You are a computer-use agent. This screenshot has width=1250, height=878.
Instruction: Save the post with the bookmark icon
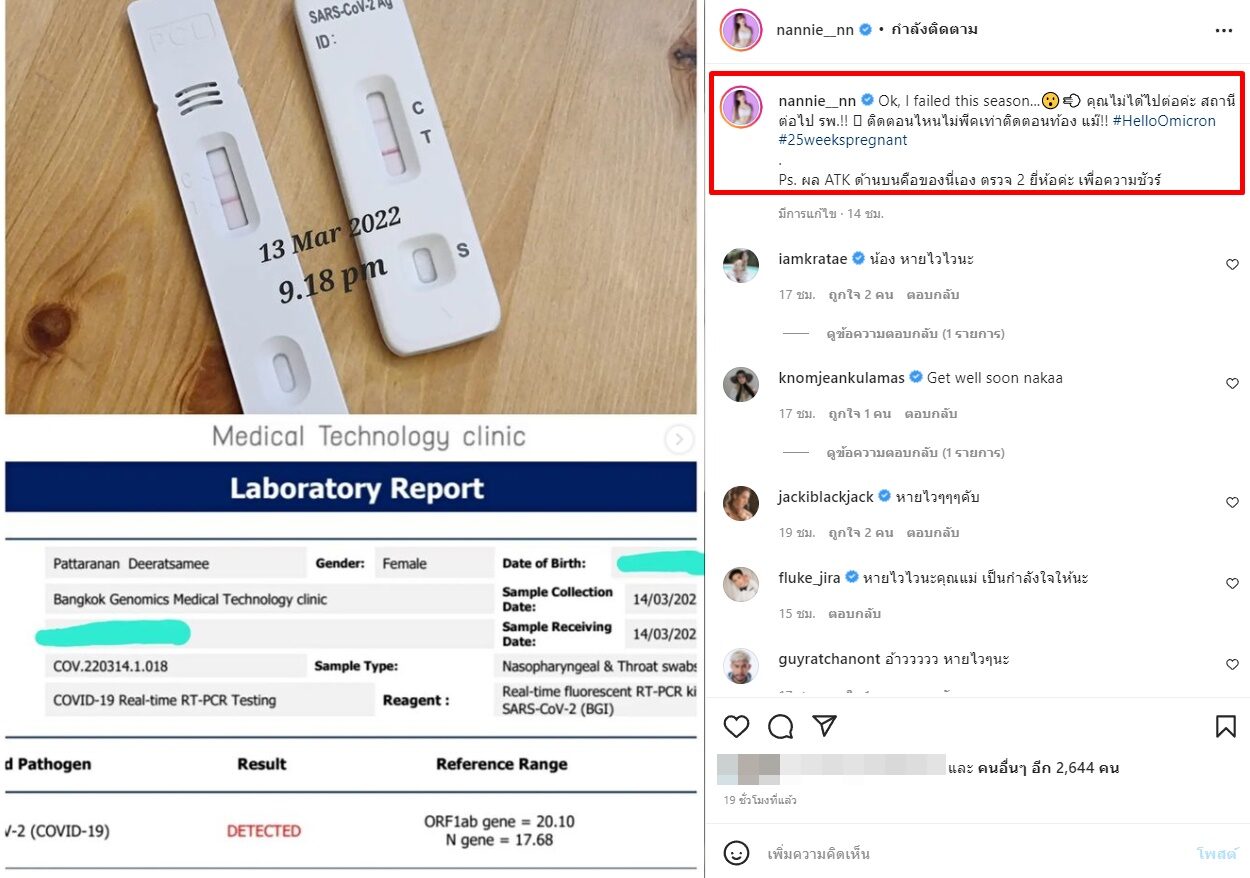click(x=1226, y=726)
